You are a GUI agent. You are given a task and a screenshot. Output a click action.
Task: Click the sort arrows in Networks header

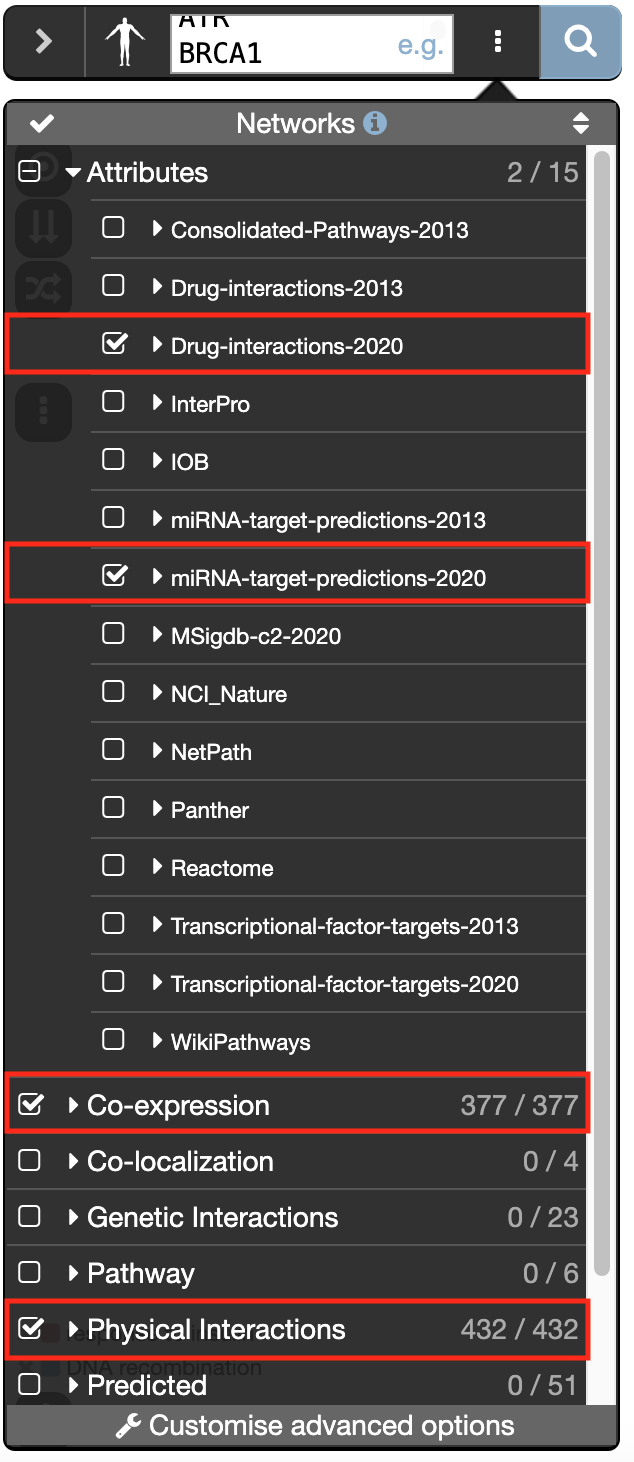point(581,124)
